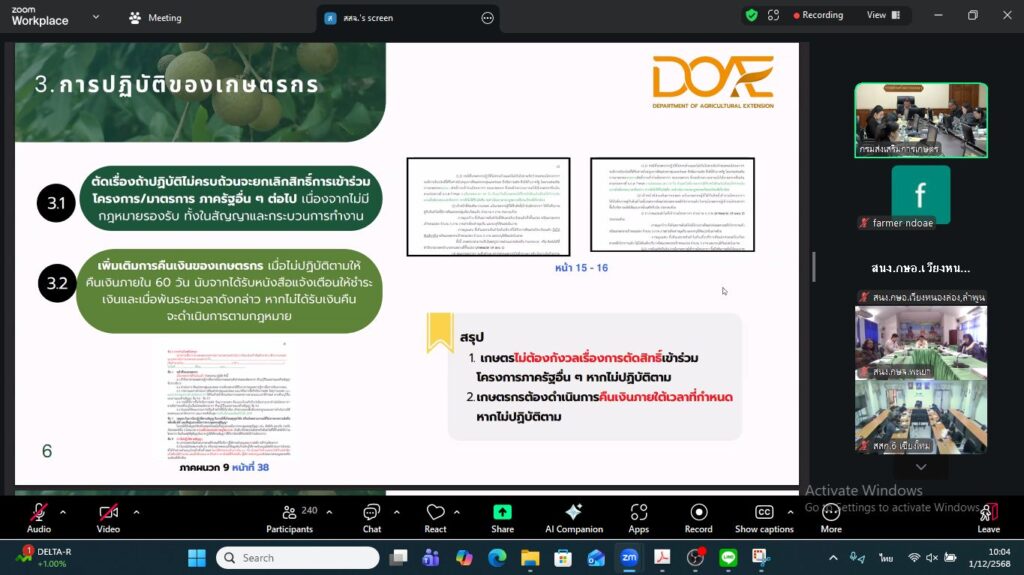Unmute the microphone Audio button
Viewport: 1024px width, 575px height.
click(x=38, y=517)
